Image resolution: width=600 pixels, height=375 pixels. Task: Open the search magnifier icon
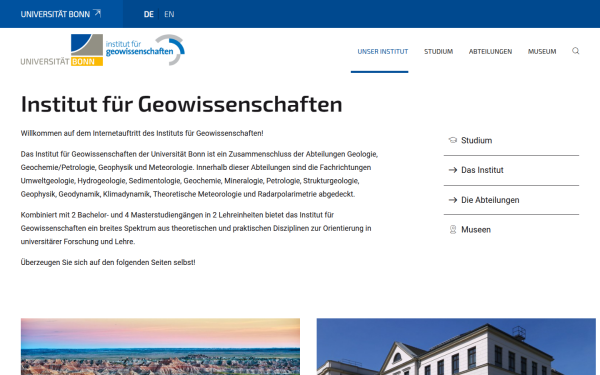tap(576, 51)
